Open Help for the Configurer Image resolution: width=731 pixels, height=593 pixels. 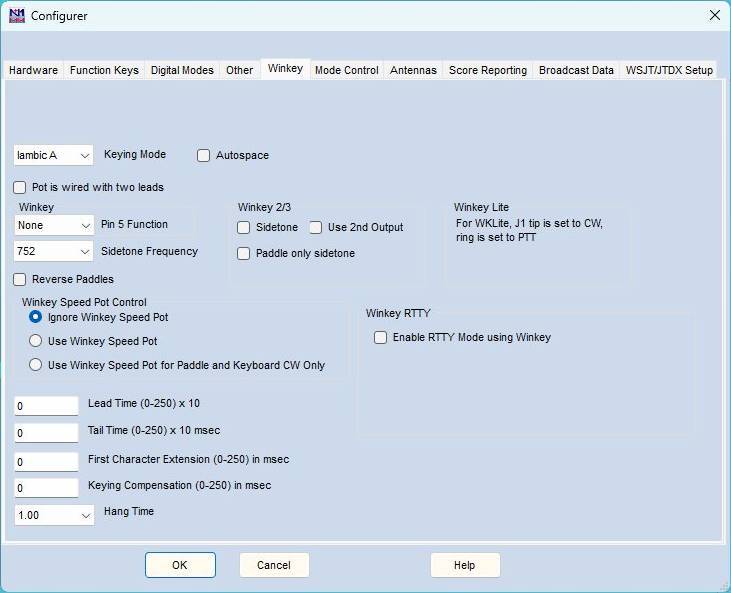point(465,565)
